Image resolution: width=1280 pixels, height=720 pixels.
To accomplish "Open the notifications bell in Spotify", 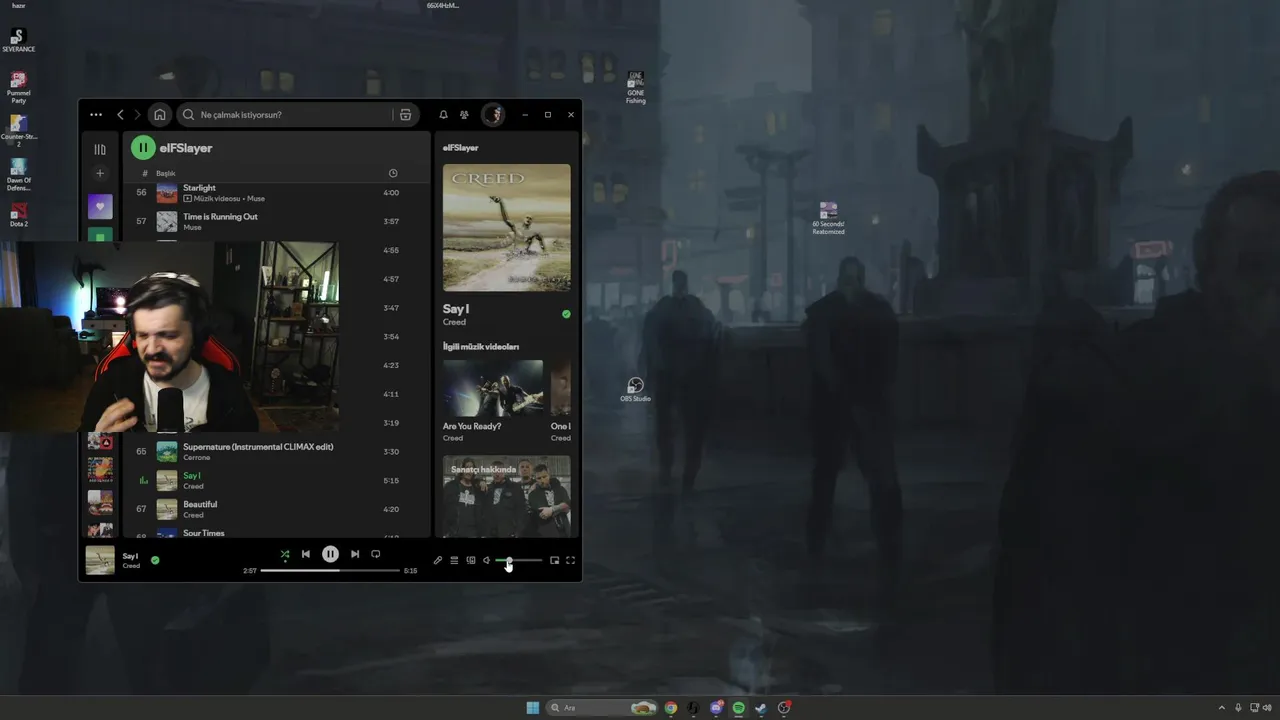I will tap(444, 115).
